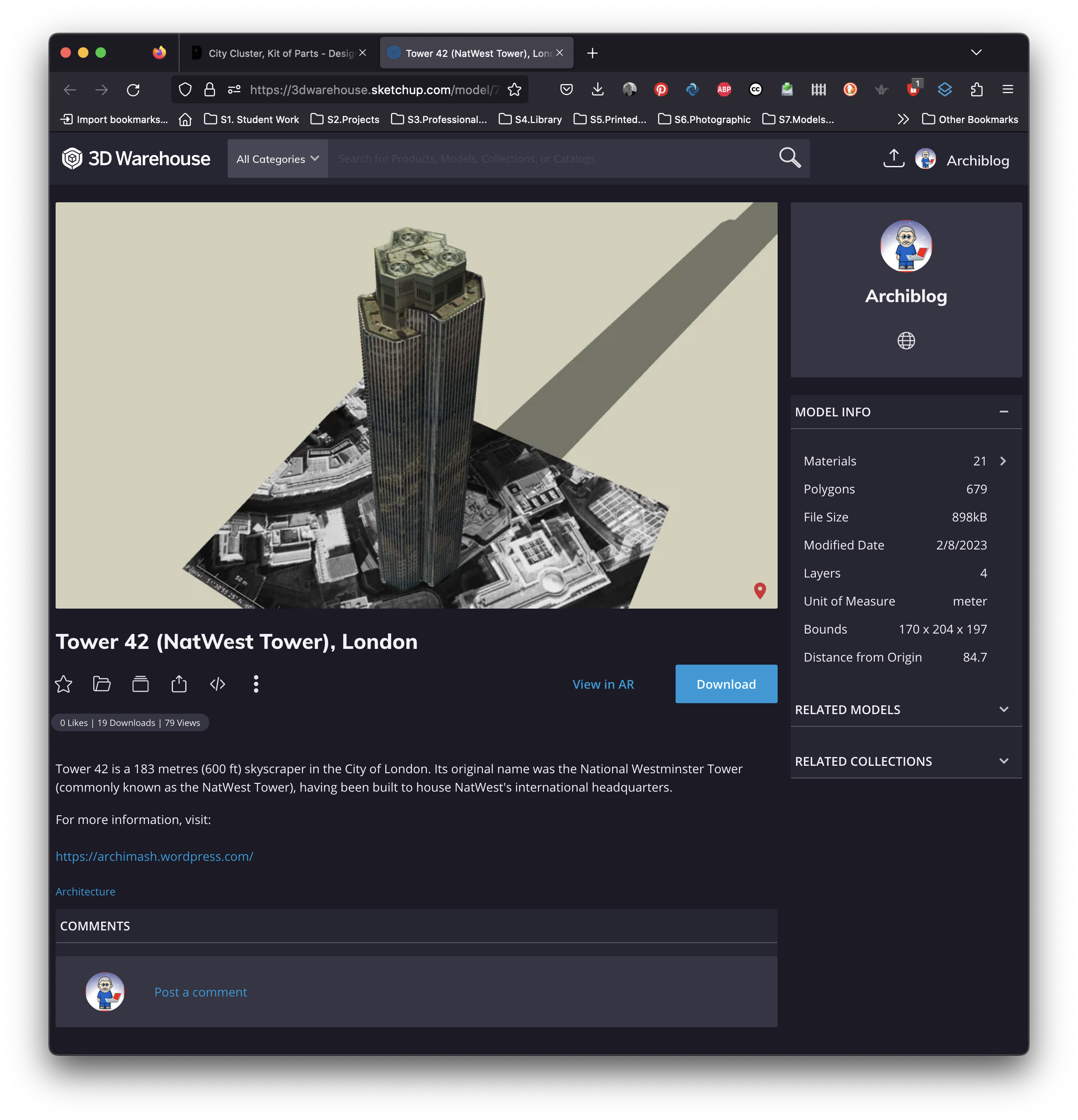Image resolution: width=1078 pixels, height=1120 pixels.
Task: Click the share model icon
Action: pos(179,684)
